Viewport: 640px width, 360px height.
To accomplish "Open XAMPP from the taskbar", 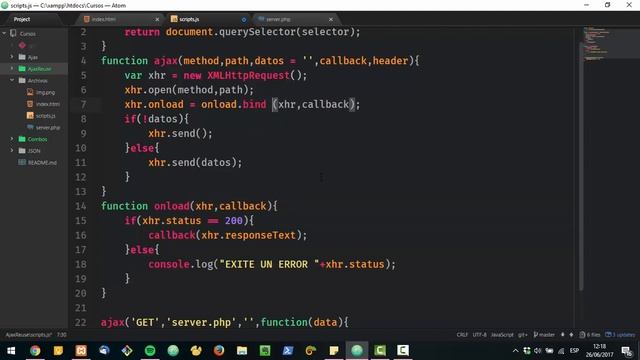I will (81, 351).
